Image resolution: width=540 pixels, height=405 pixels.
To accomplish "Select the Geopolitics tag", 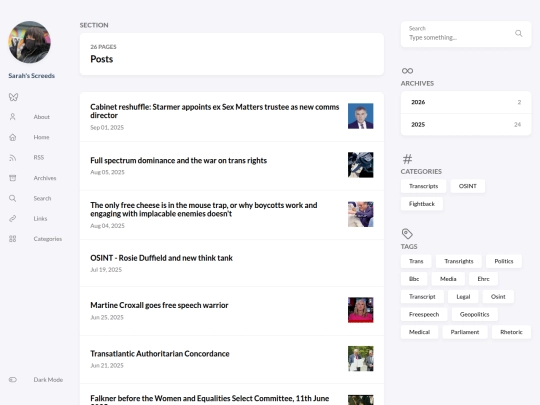I will click(475, 314).
